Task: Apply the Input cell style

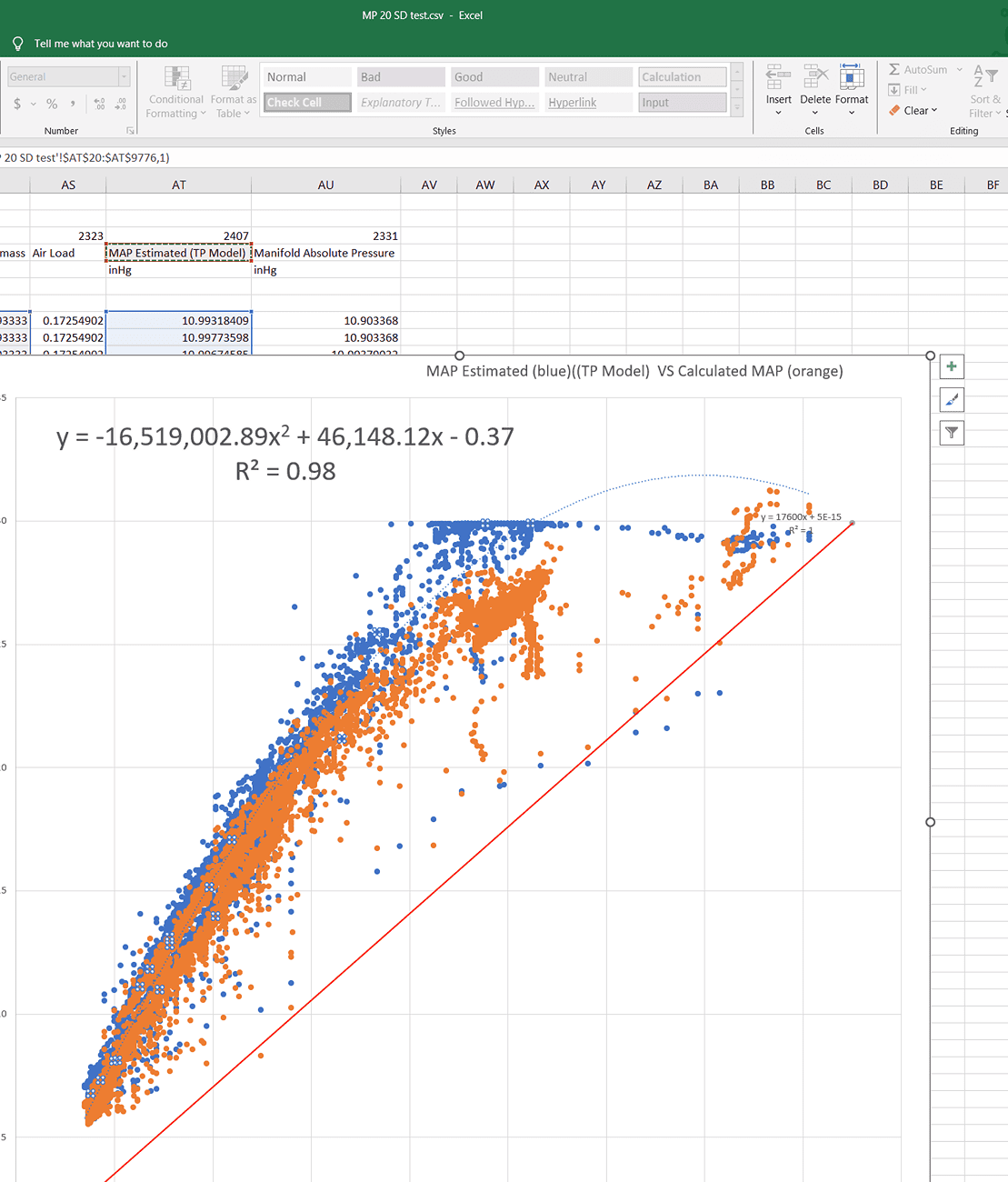Action: (683, 103)
